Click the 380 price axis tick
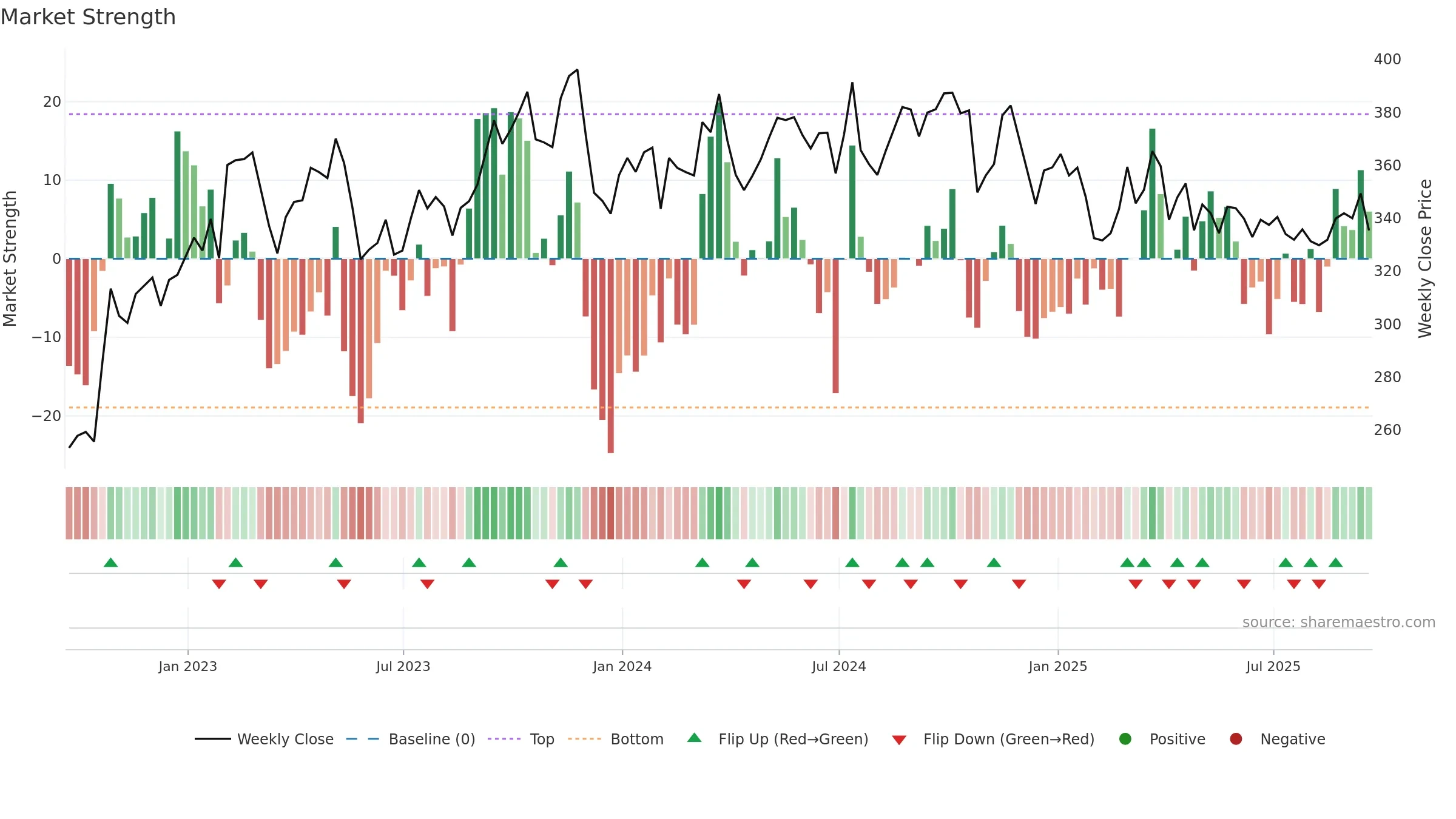 (1387, 113)
